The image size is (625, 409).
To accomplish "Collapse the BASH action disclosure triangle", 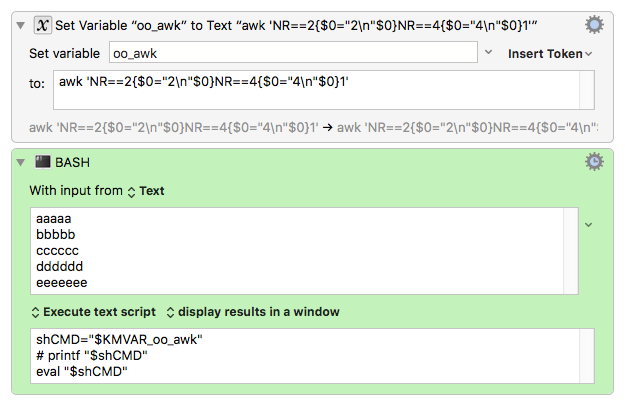I will tap(20, 161).
